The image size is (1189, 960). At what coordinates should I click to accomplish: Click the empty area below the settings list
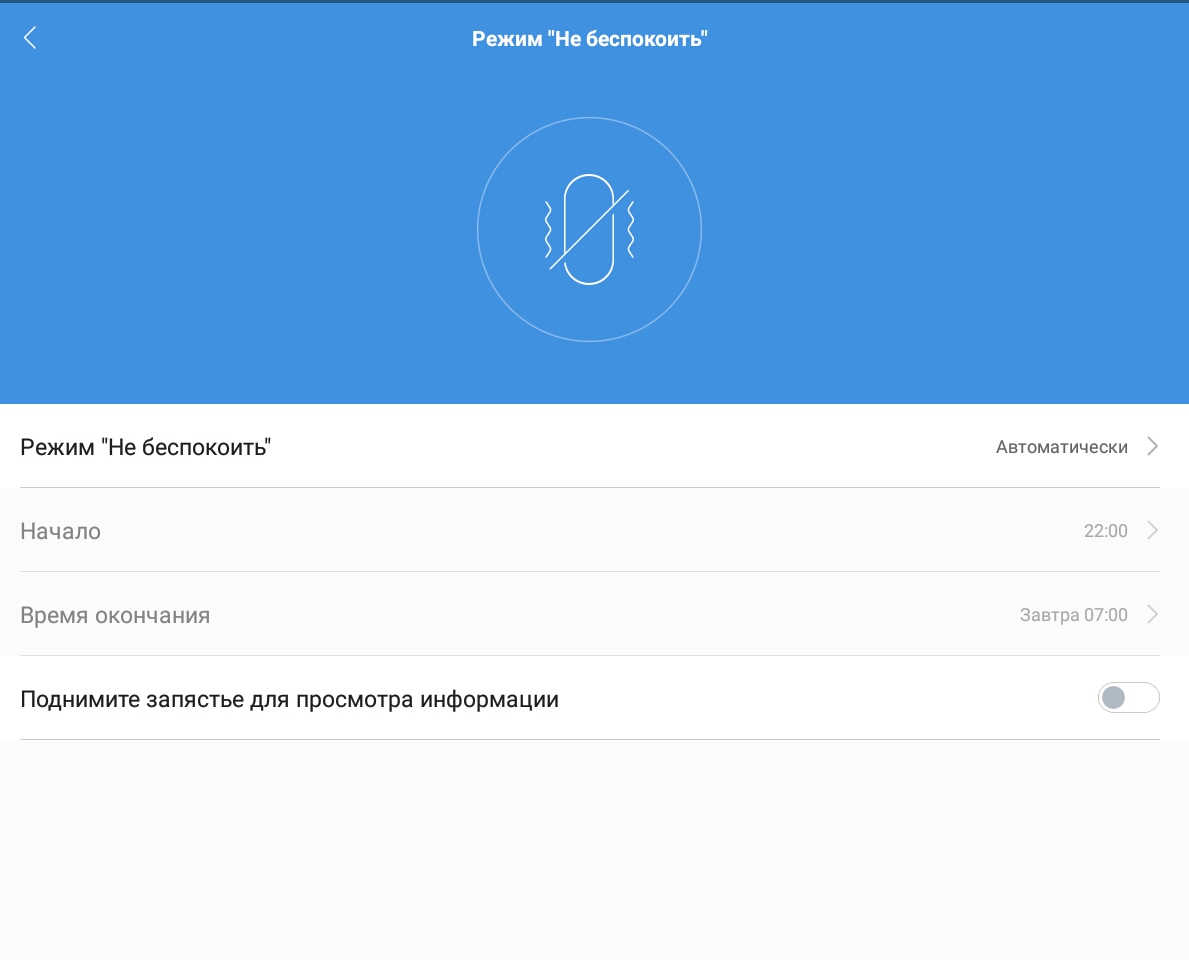pos(594,850)
